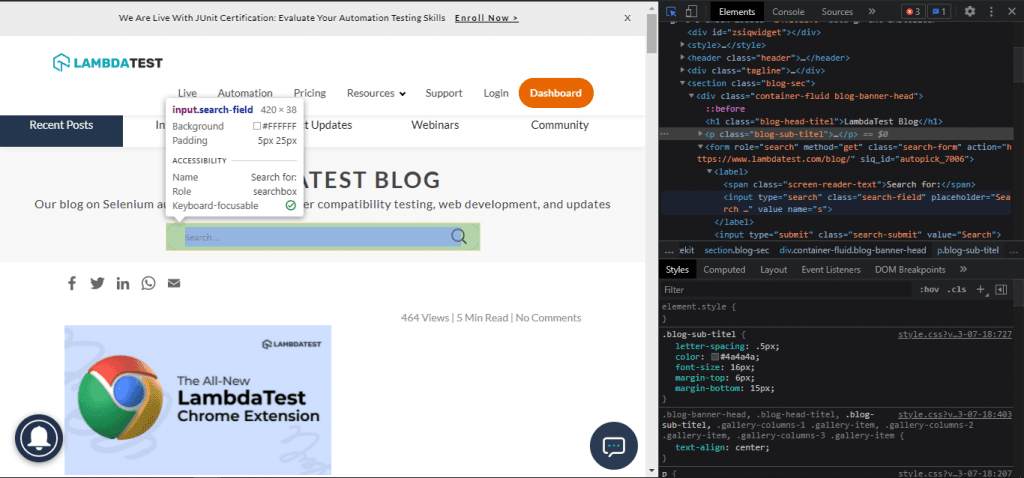Image resolution: width=1024 pixels, height=478 pixels.
Task: Click the text-align center declaration
Action: tap(720, 447)
